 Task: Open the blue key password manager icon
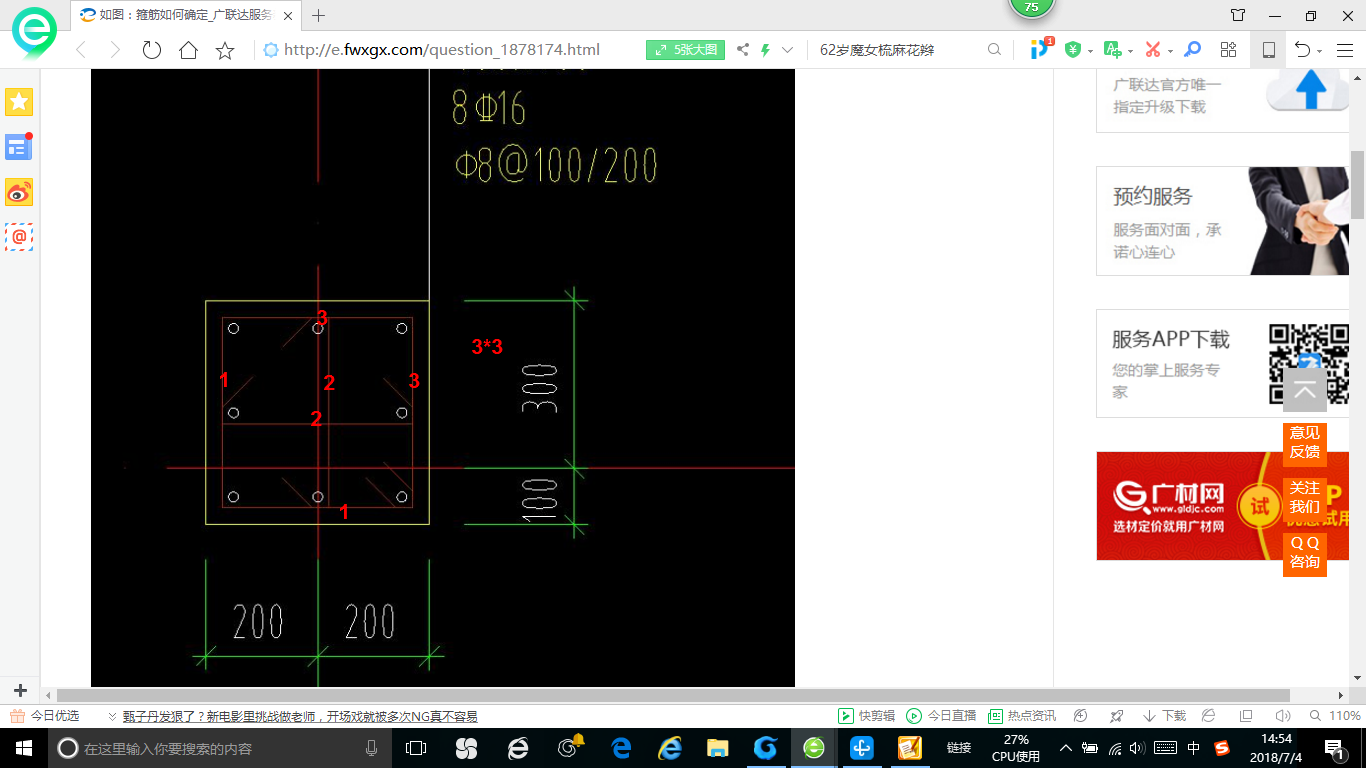[x=1192, y=49]
